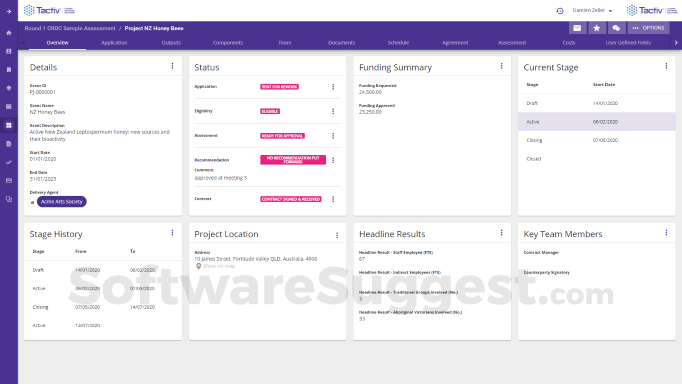The width and height of the screenshot is (682, 384).
Task: Open Headline Results card kebab menu
Action: [501, 233]
